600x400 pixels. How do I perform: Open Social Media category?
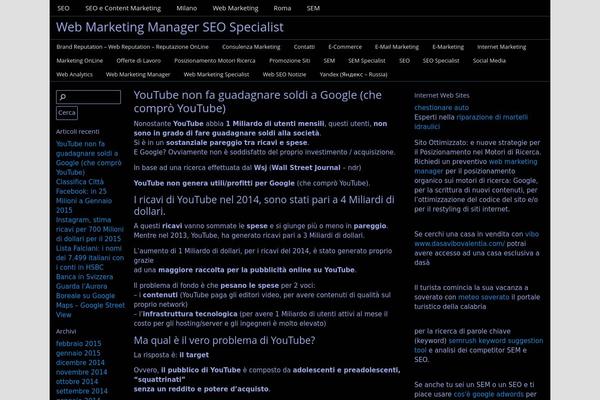point(489,61)
